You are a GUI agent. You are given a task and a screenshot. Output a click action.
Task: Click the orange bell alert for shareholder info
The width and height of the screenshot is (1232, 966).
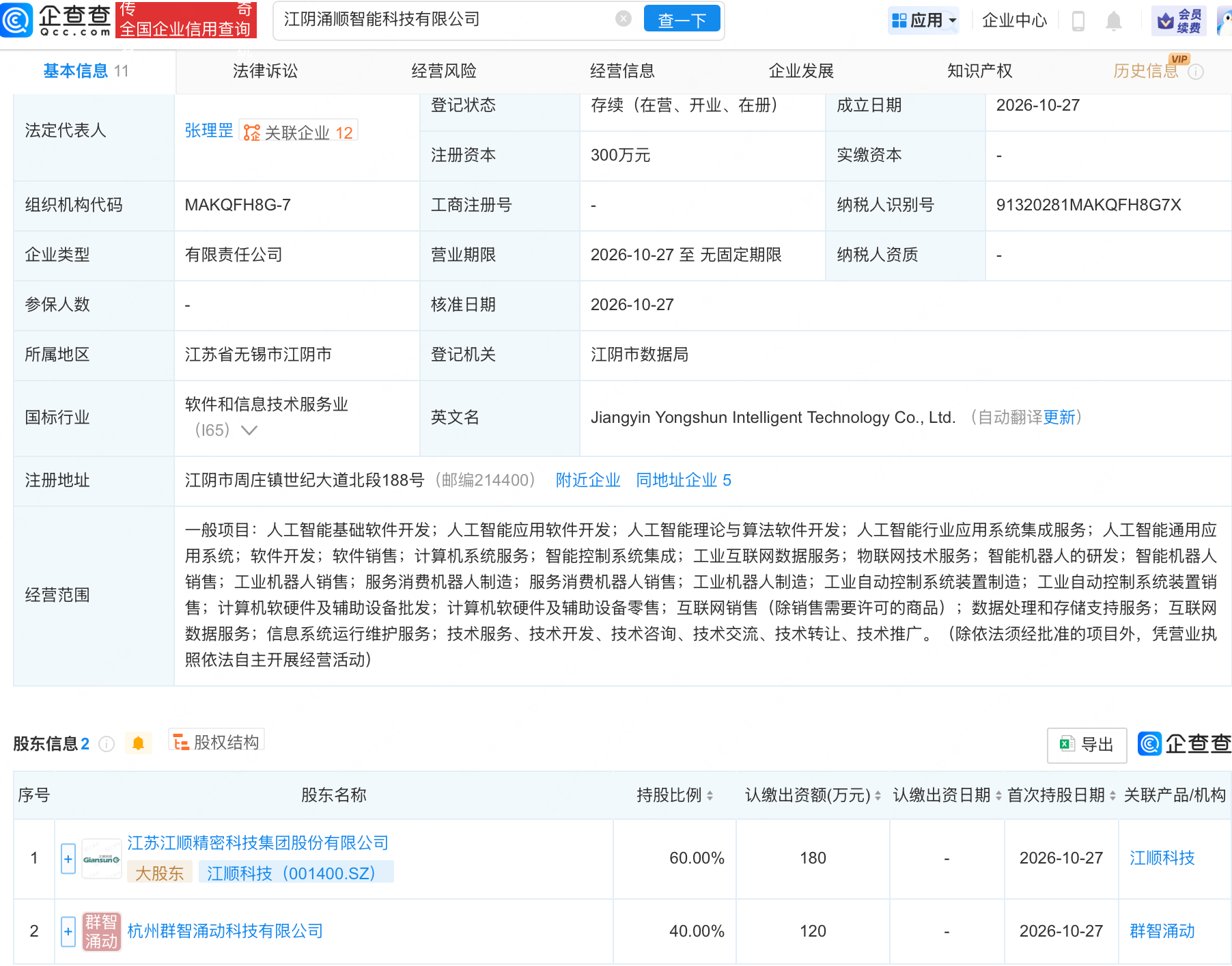coord(138,743)
